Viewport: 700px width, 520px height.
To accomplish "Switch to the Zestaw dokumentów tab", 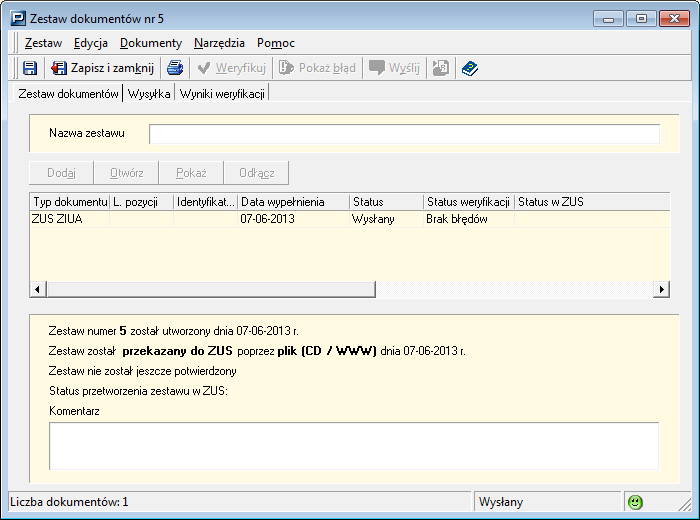I will pyautogui.click(x=68, y=94).
